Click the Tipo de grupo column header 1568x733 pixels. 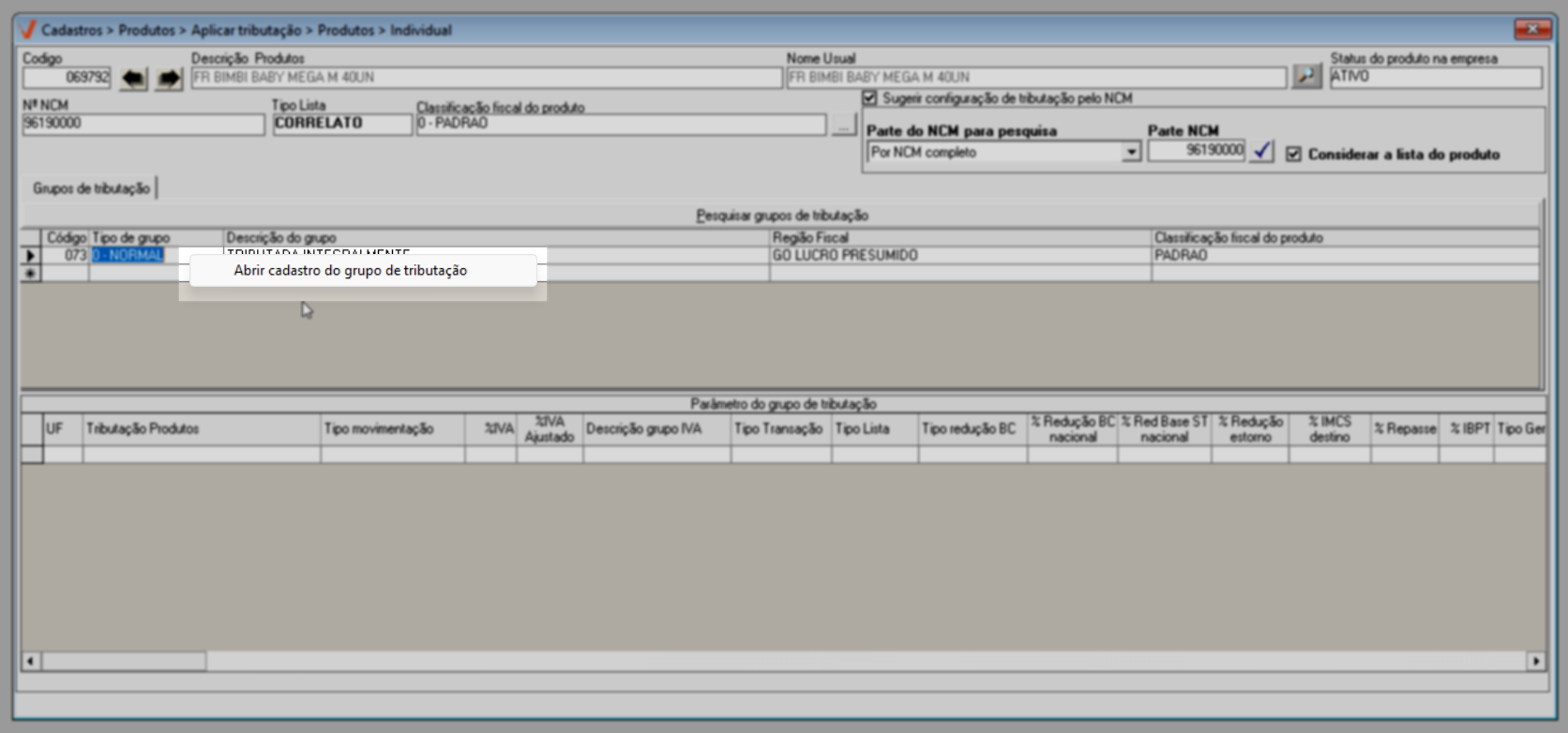tap(157, 238)
